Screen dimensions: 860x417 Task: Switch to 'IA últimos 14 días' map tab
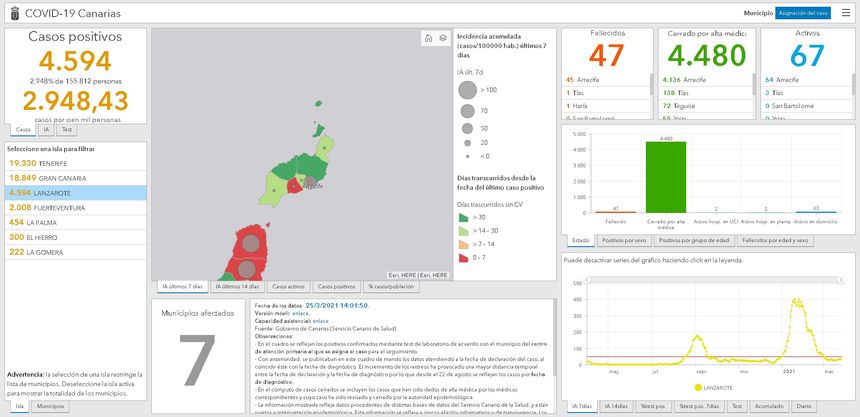pos(236,287)
